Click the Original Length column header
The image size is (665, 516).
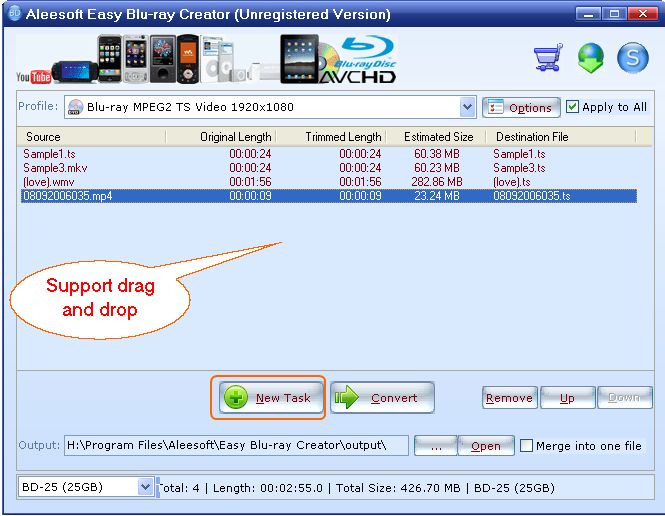pos(221,137)
